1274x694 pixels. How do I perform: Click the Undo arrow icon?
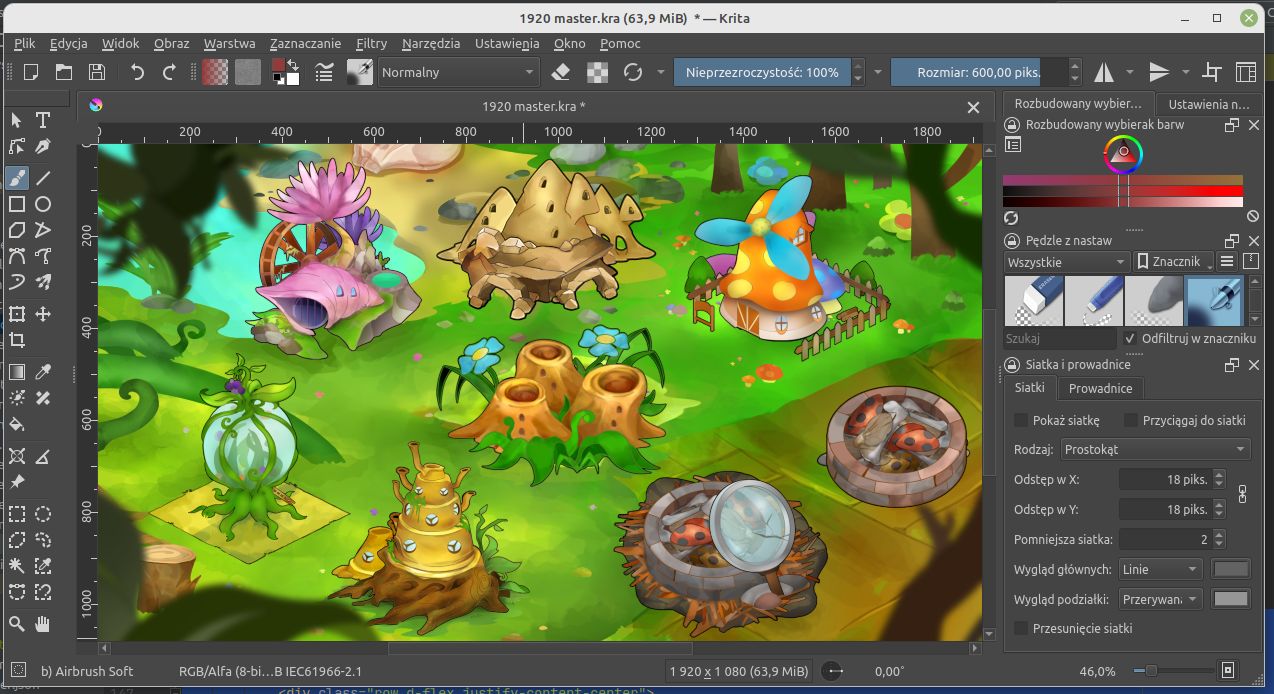click(x=137, y=72)
